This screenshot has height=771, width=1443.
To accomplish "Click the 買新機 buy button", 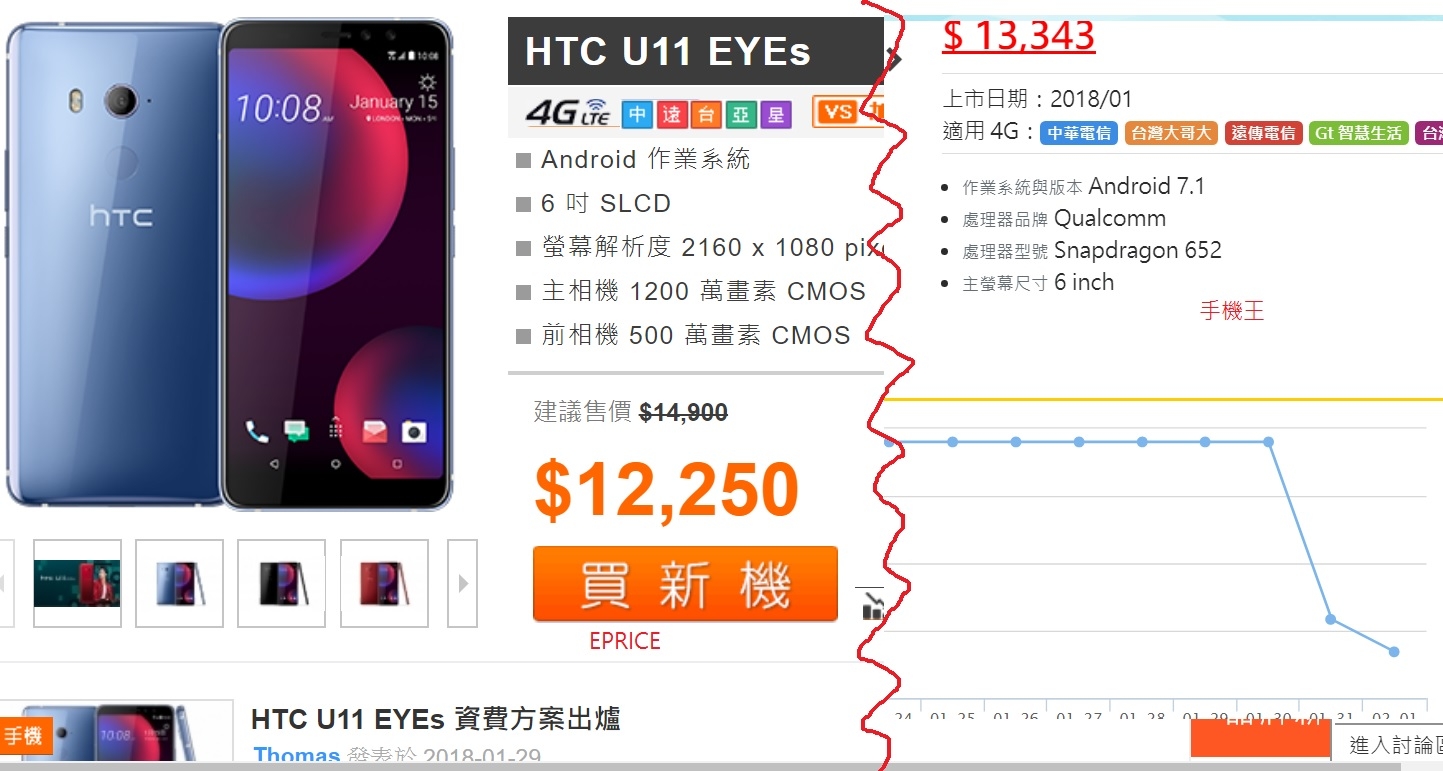I will (x=685, y=584).
